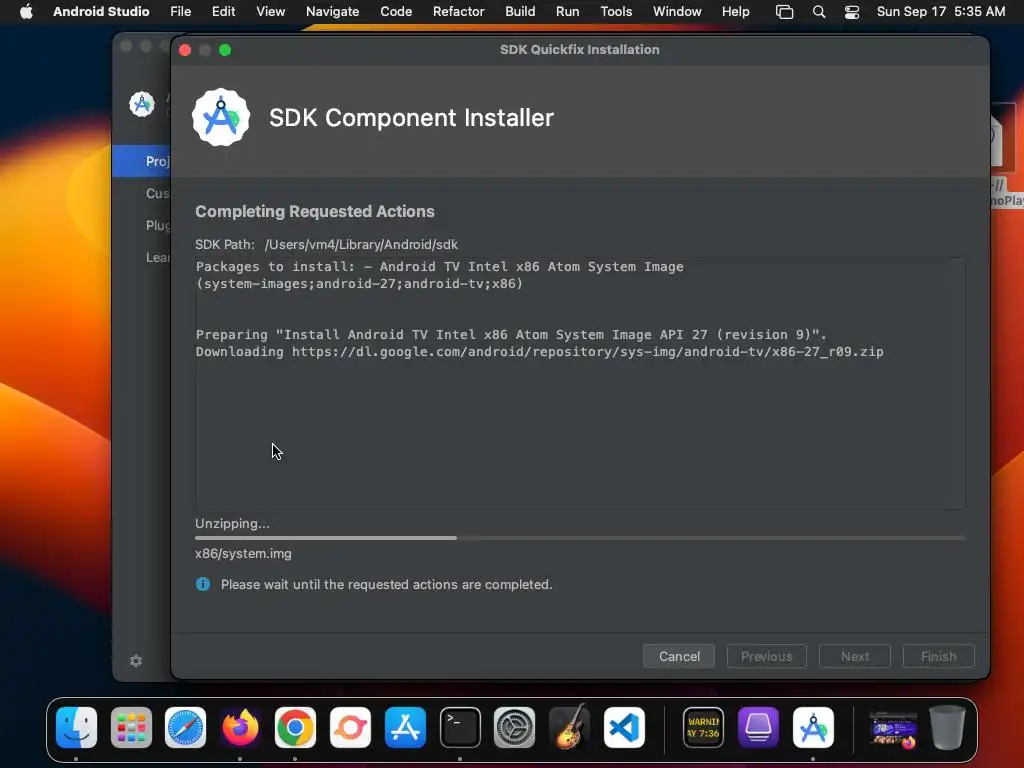Select Projects tab in the welcome window sidebar

pos(142,161)
